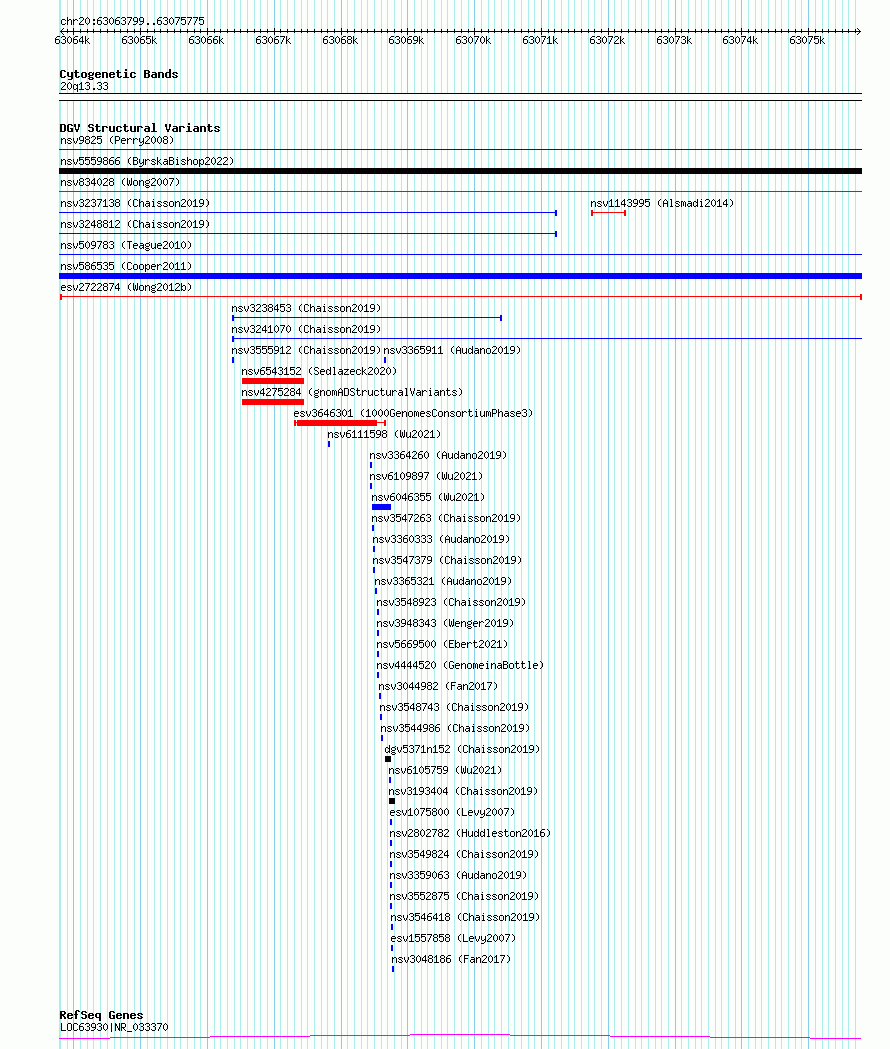Select the 20q13.33 band label
The image size is (890, 1049).
pyautogui.click(x=84, y=86)
